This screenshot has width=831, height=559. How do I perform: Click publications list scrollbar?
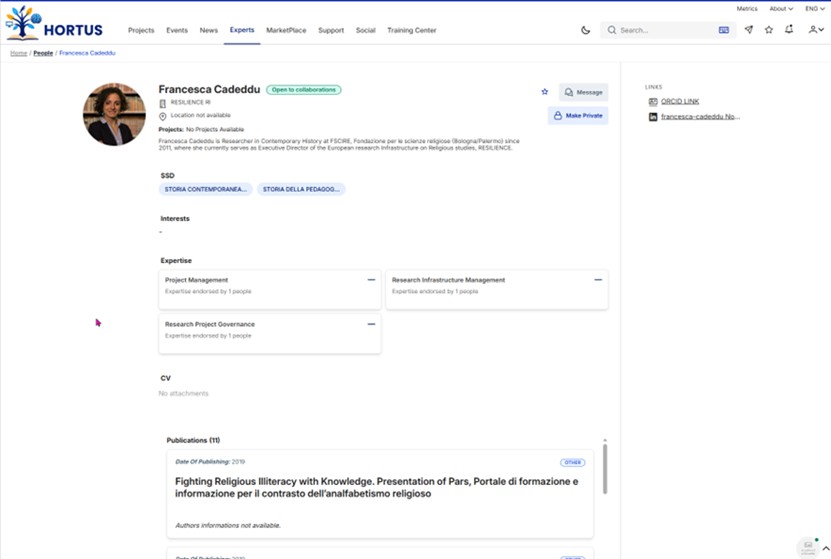point(605,469)
